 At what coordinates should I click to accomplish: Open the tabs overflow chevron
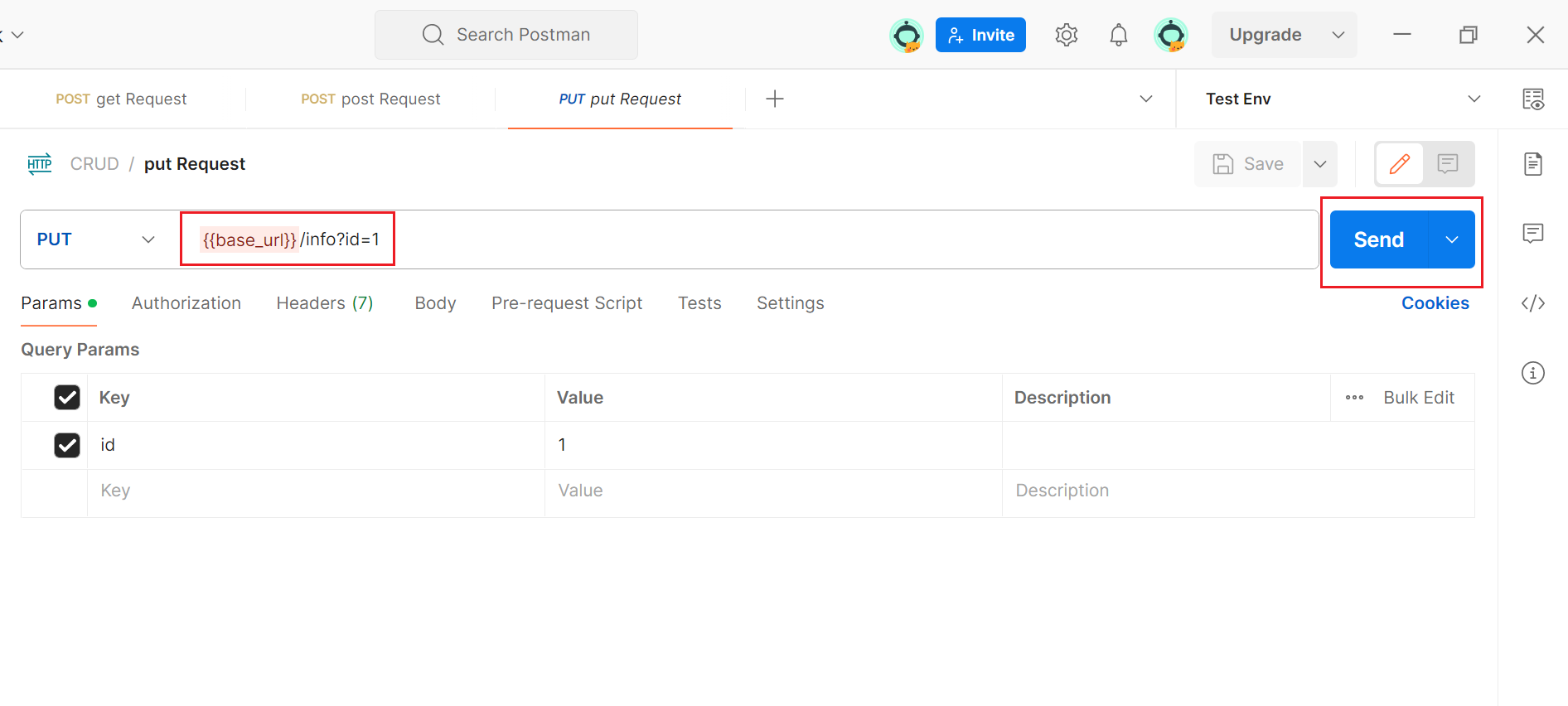pyautogui.click(x=1146, y=99)
